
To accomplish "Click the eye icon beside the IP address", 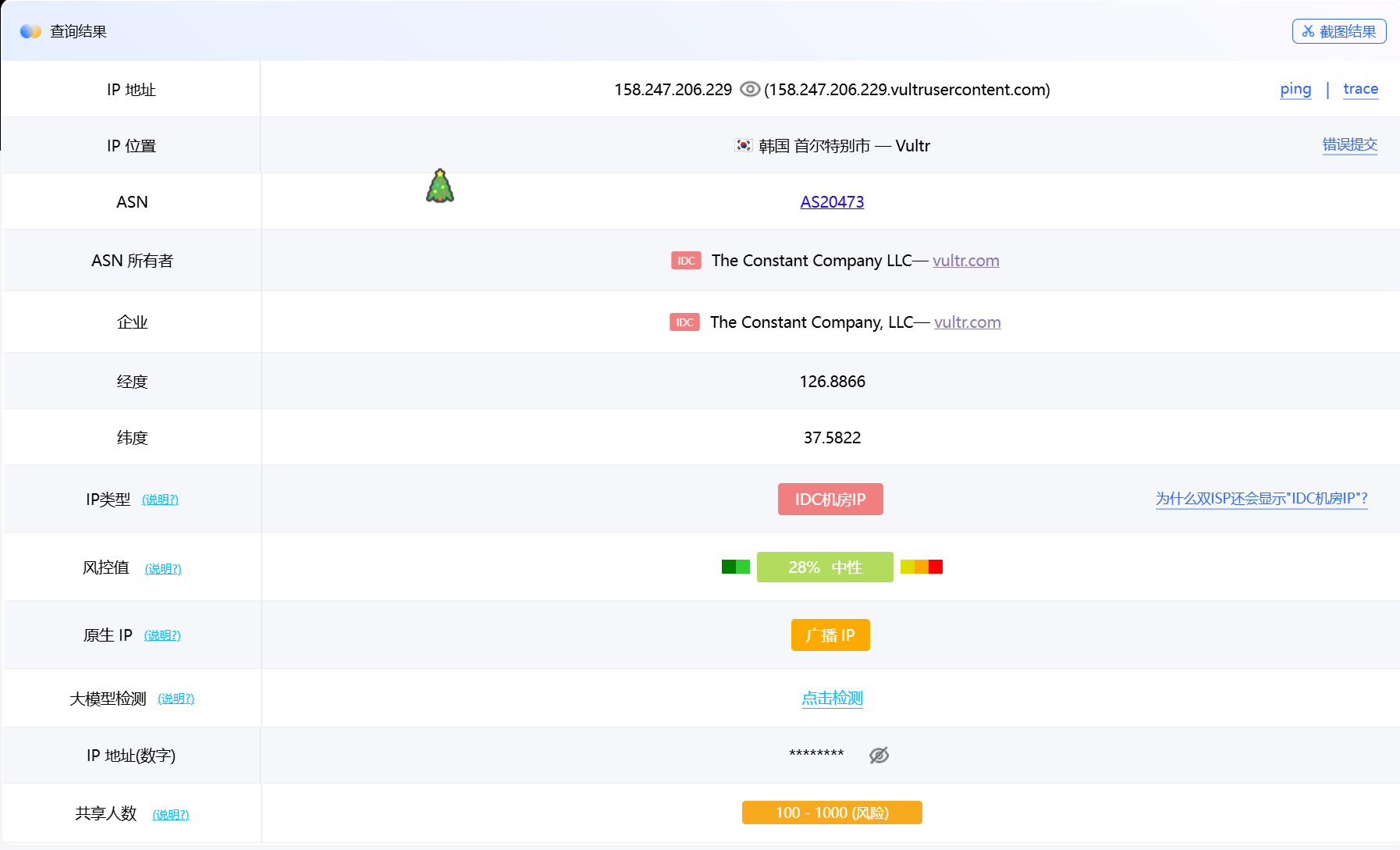I will pos(749,90).
